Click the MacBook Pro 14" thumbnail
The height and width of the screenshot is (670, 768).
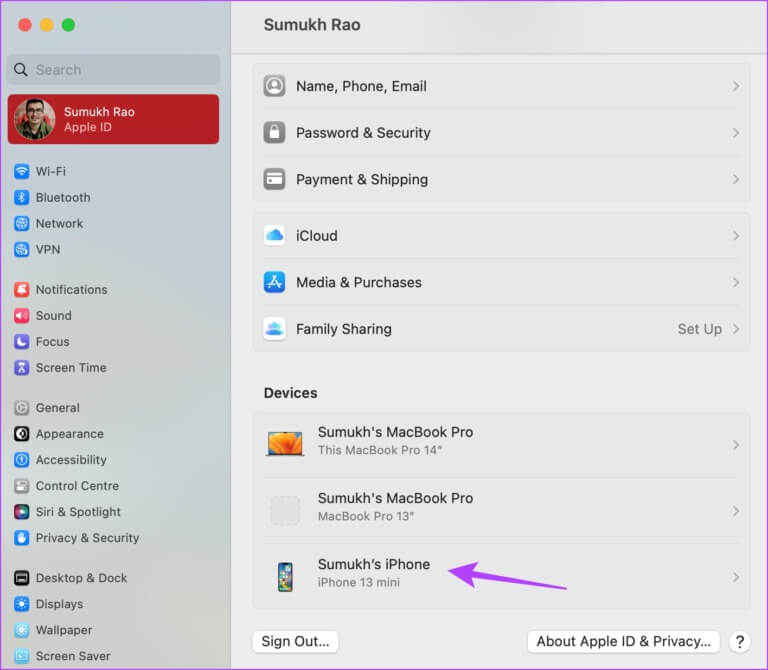click(285, 443)
